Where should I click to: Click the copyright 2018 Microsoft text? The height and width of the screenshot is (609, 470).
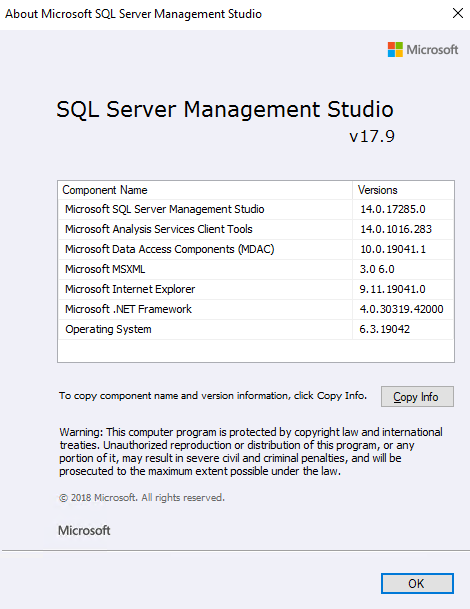point(142,498)
